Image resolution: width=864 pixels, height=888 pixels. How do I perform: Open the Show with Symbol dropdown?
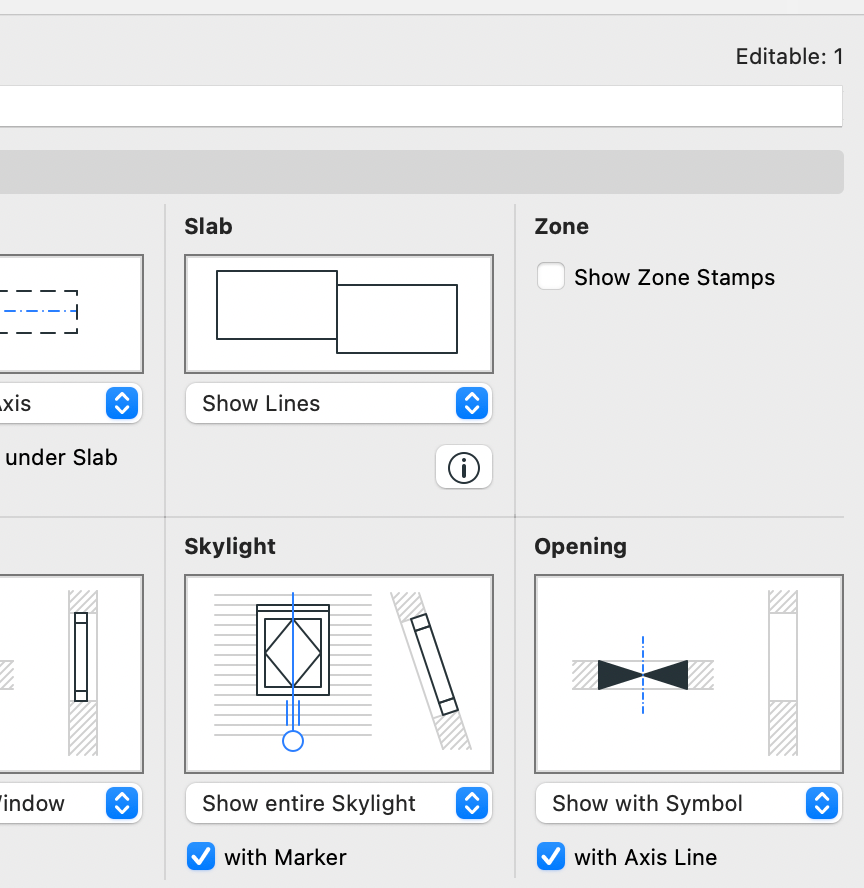(x=688, y=803)
